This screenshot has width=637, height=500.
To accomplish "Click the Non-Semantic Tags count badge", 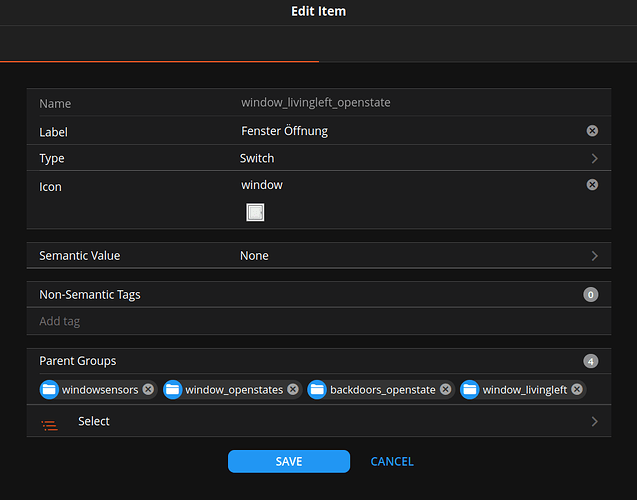I will click(x=590, y=295).
